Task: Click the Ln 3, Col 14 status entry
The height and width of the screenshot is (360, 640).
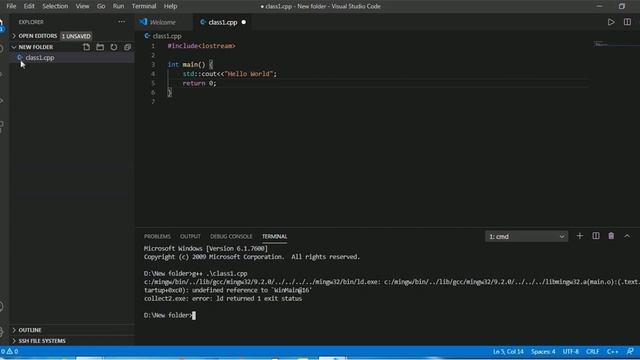Action: [508, 351]
